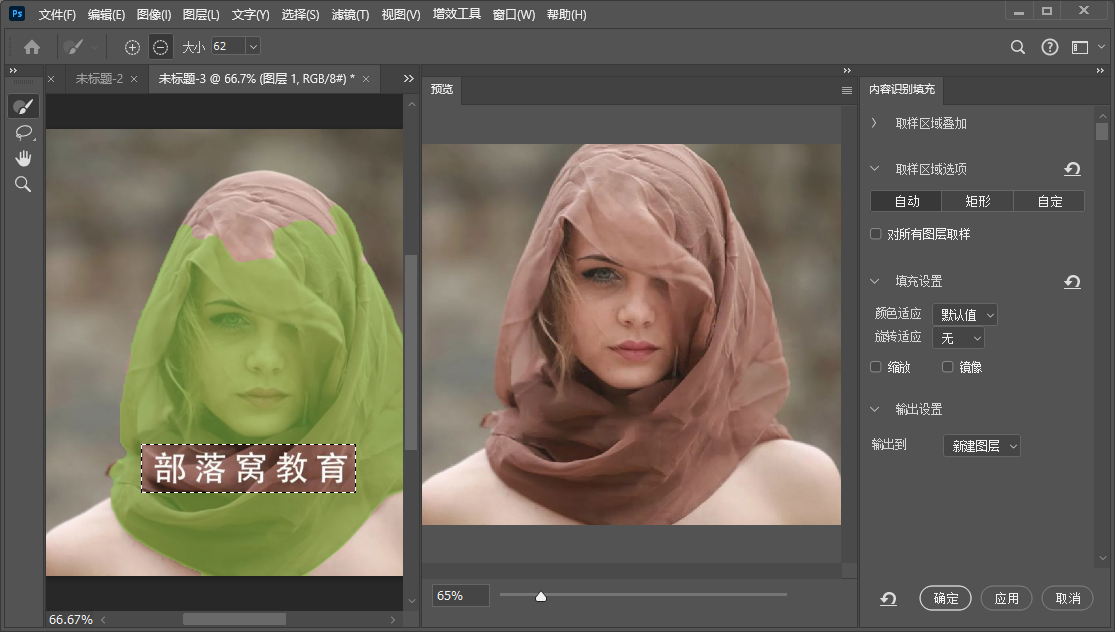Screen dimensions: 1115x632
Task: Open the 颜色适应 dropdown
Action: pyautogui.click(x=964, y=315)
